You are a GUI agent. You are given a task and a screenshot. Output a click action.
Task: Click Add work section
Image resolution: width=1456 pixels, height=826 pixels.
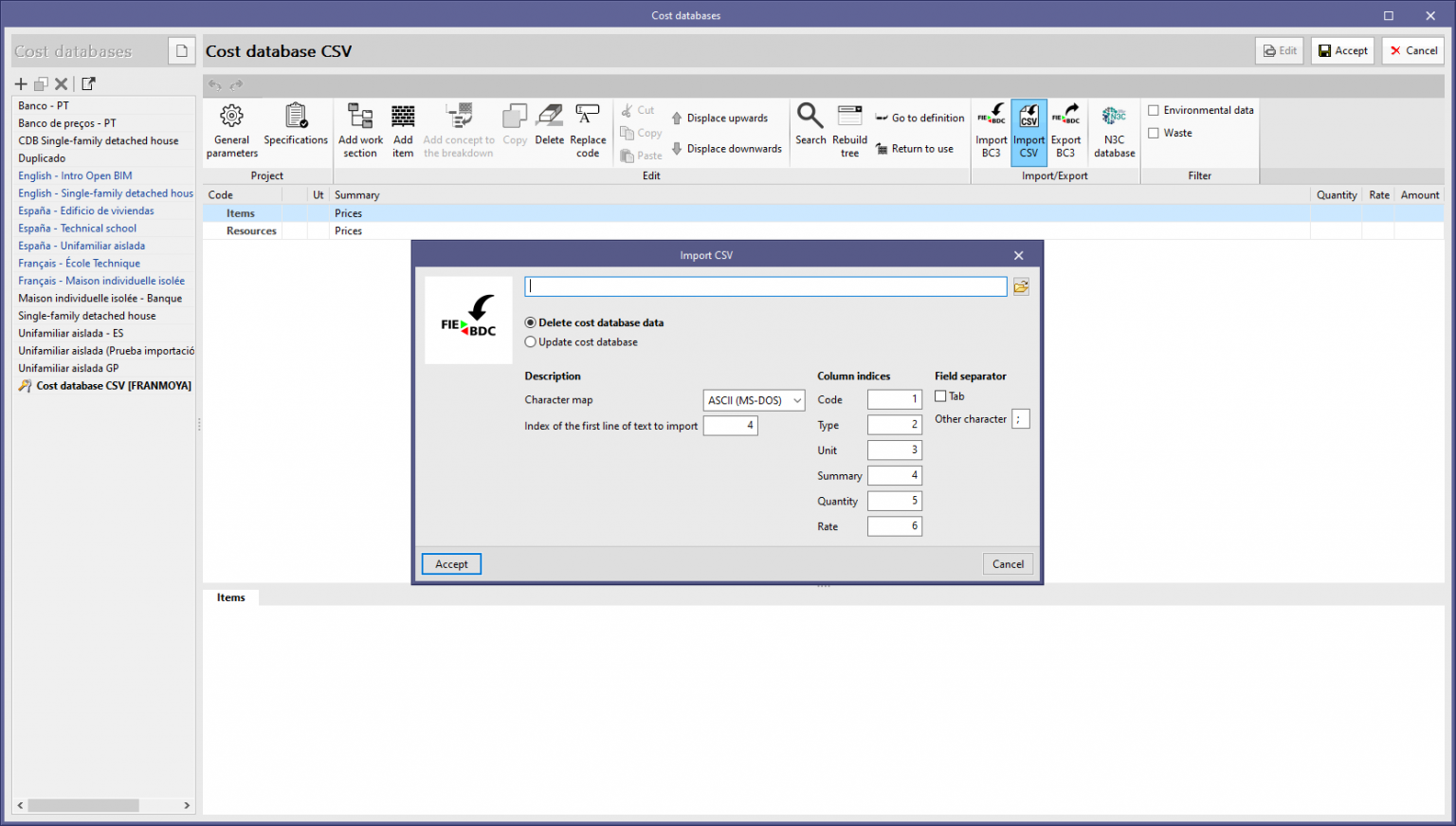click(x=359, y=130)
